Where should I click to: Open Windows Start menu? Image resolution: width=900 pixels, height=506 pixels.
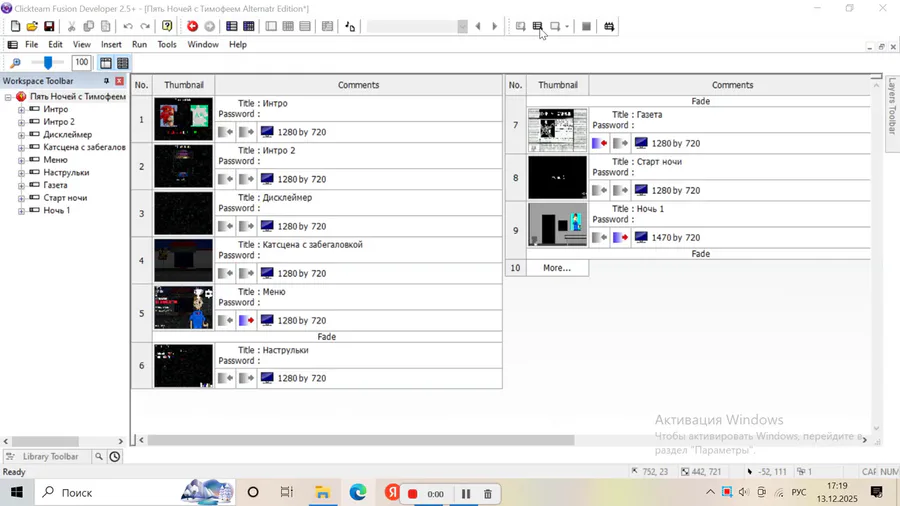17,493
